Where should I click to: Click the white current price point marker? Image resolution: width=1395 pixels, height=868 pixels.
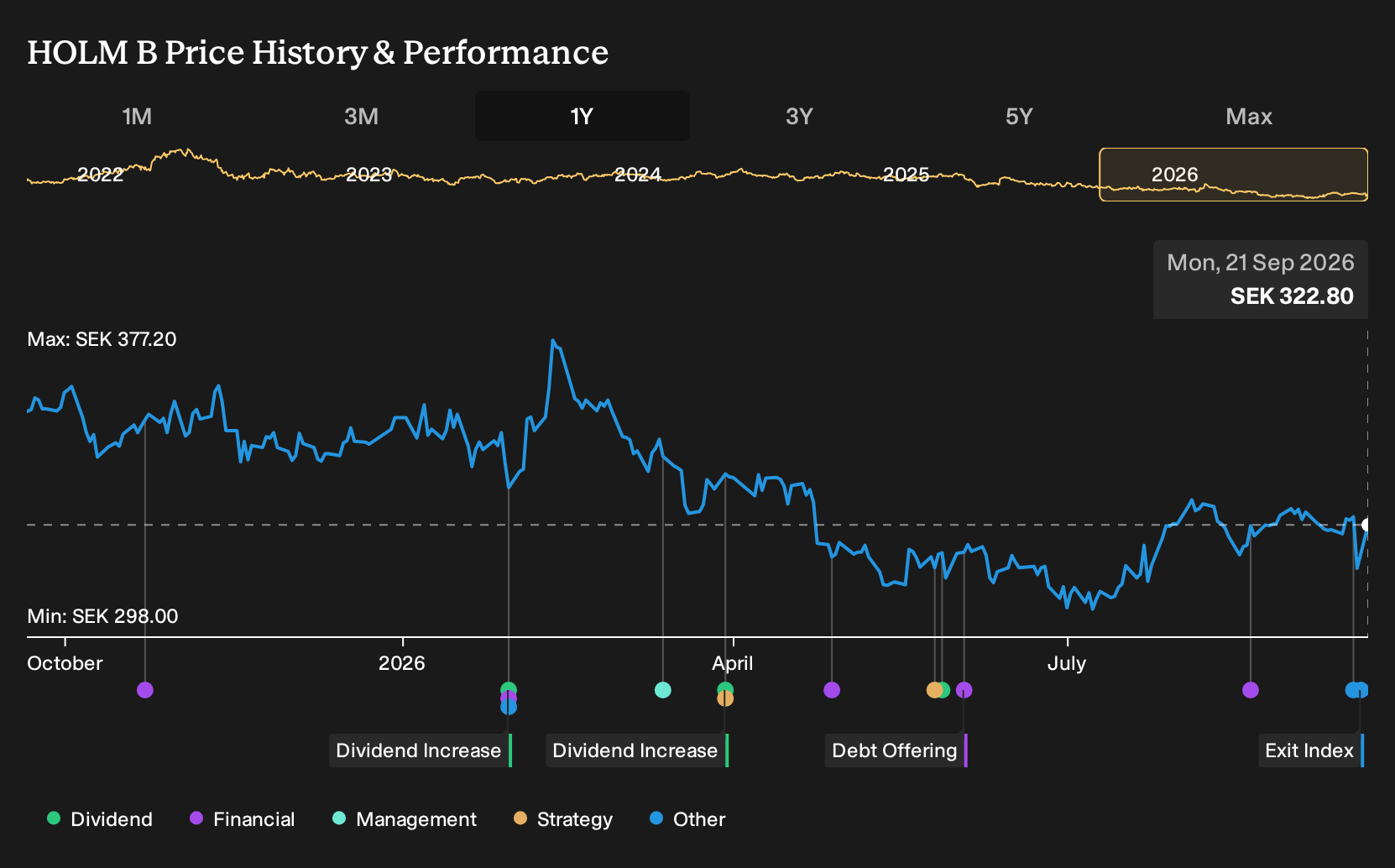tap(1366, 526)
